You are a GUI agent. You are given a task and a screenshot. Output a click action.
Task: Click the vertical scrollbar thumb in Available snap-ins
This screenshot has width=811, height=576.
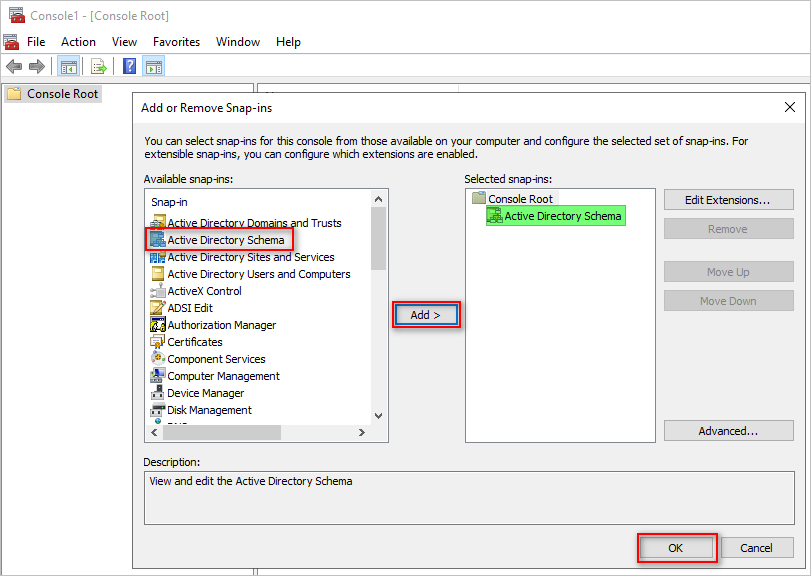point(379,238)
